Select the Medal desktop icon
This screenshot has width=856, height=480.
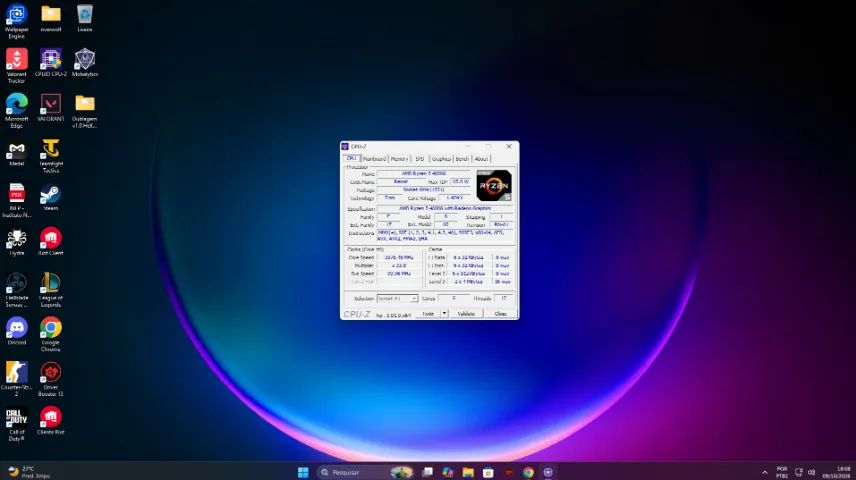point(16,153)
